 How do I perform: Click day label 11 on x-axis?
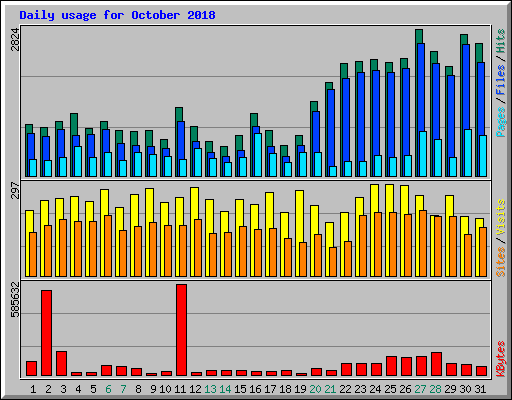click(180, 389)
